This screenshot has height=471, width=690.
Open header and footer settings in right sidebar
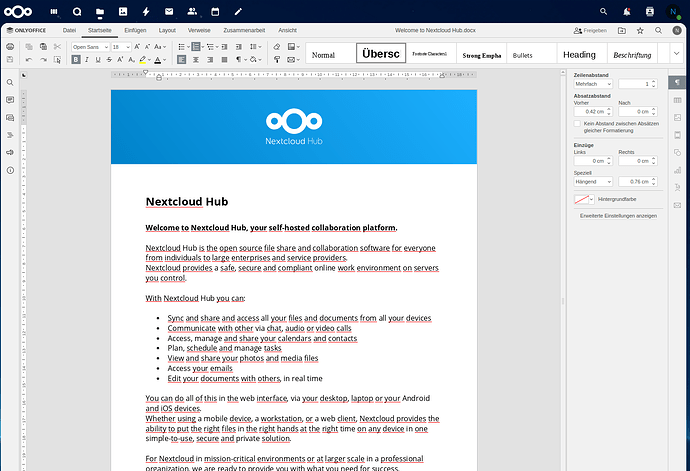(677, 135)
